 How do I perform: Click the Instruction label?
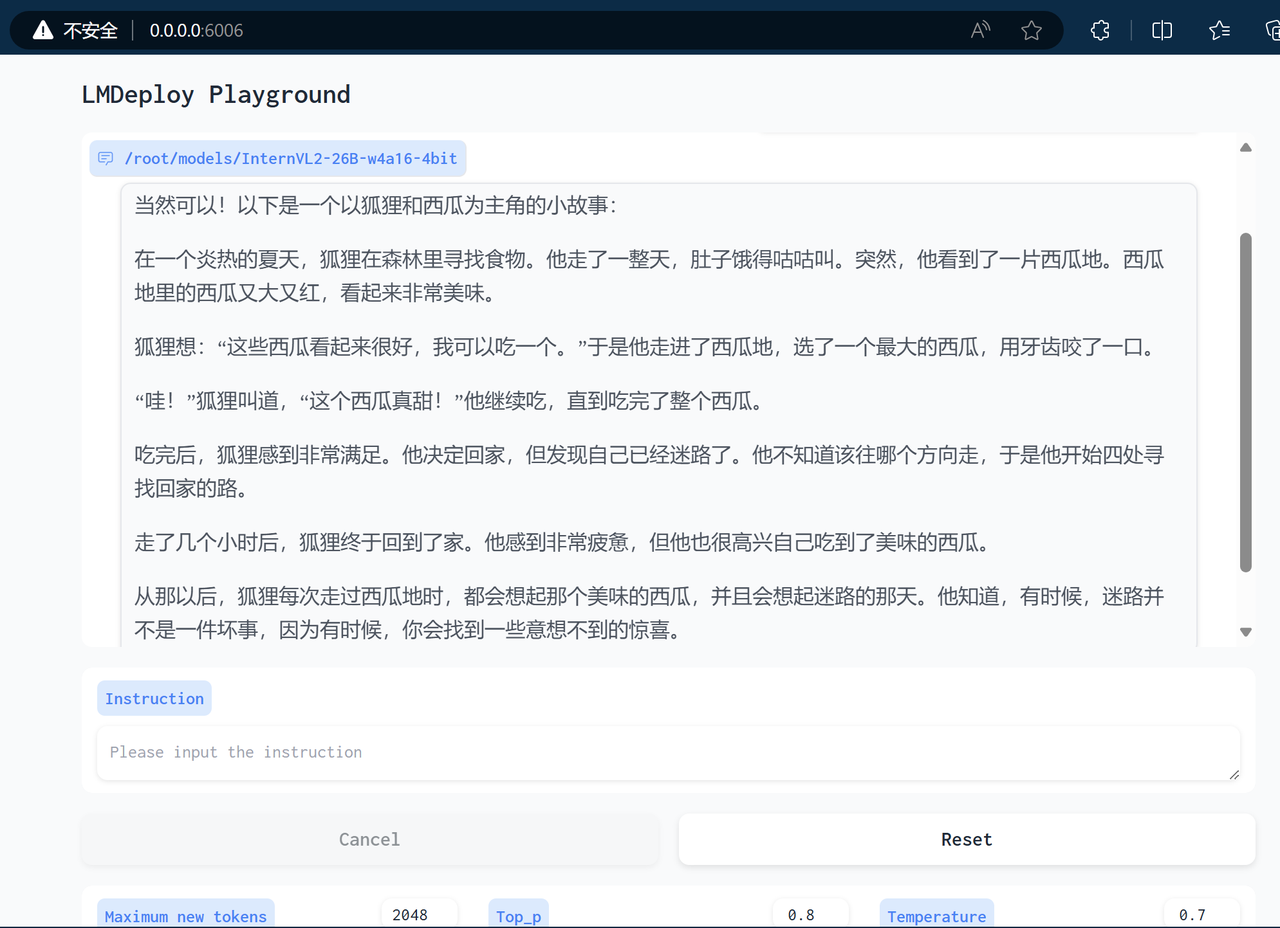[x=154, y=699]
